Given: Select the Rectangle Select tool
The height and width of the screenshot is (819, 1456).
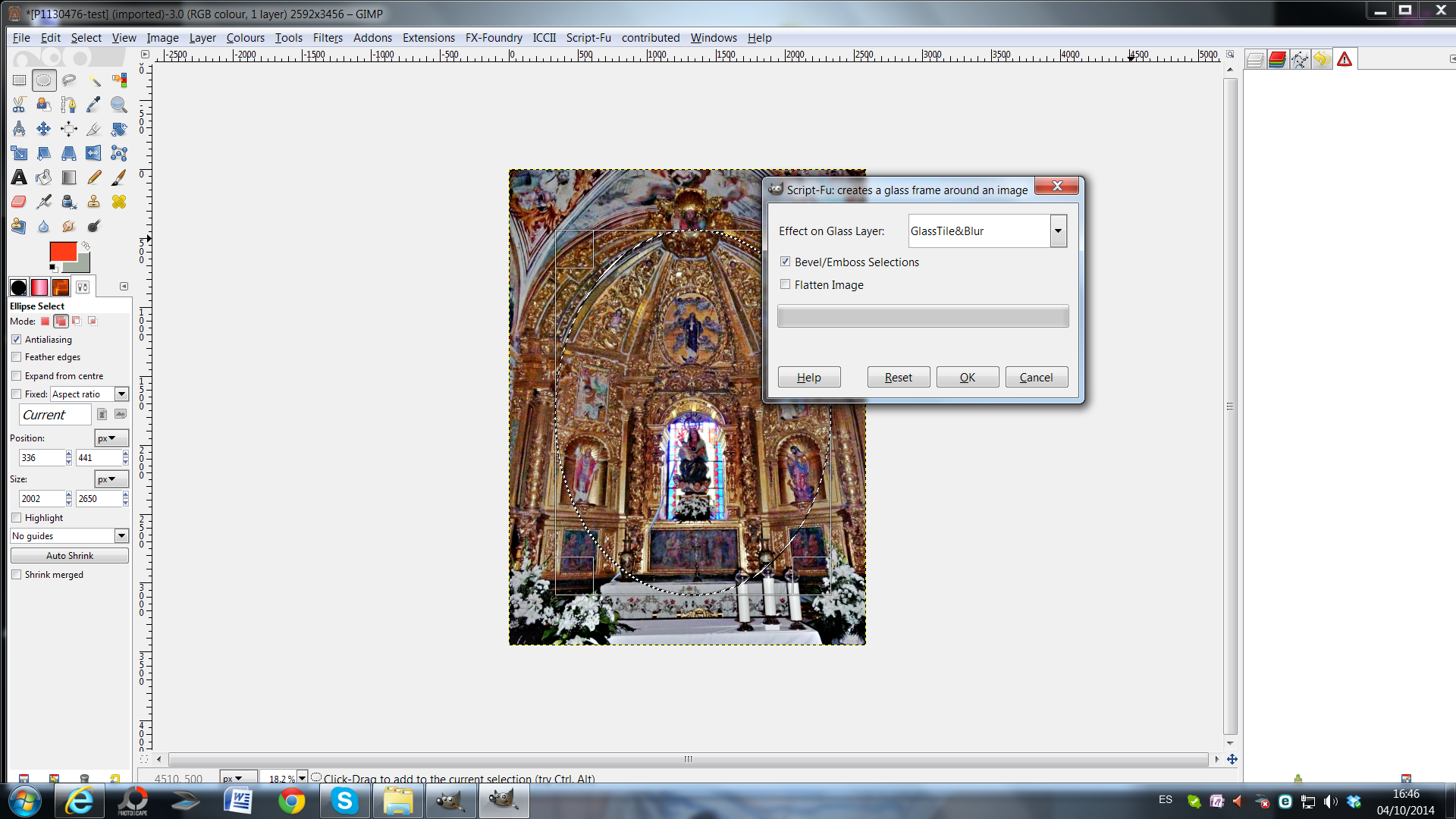Looking at the screenshot, I should coord(19,80).
